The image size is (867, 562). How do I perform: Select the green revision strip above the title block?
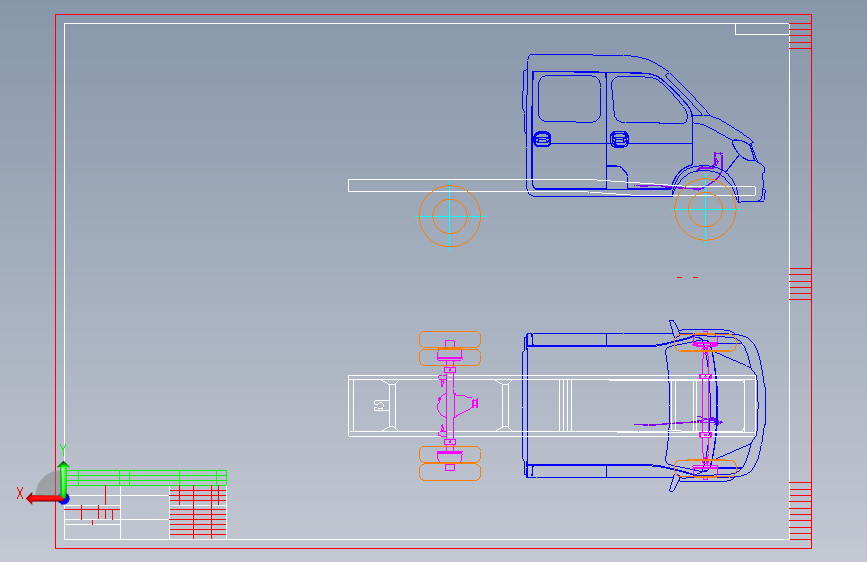point(146,477)
